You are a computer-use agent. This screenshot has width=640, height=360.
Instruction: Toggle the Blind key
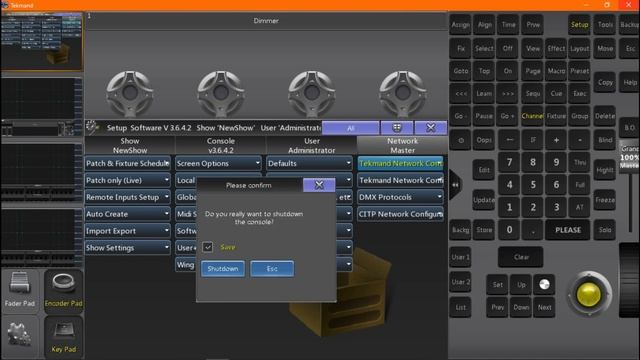coord(605,140)
